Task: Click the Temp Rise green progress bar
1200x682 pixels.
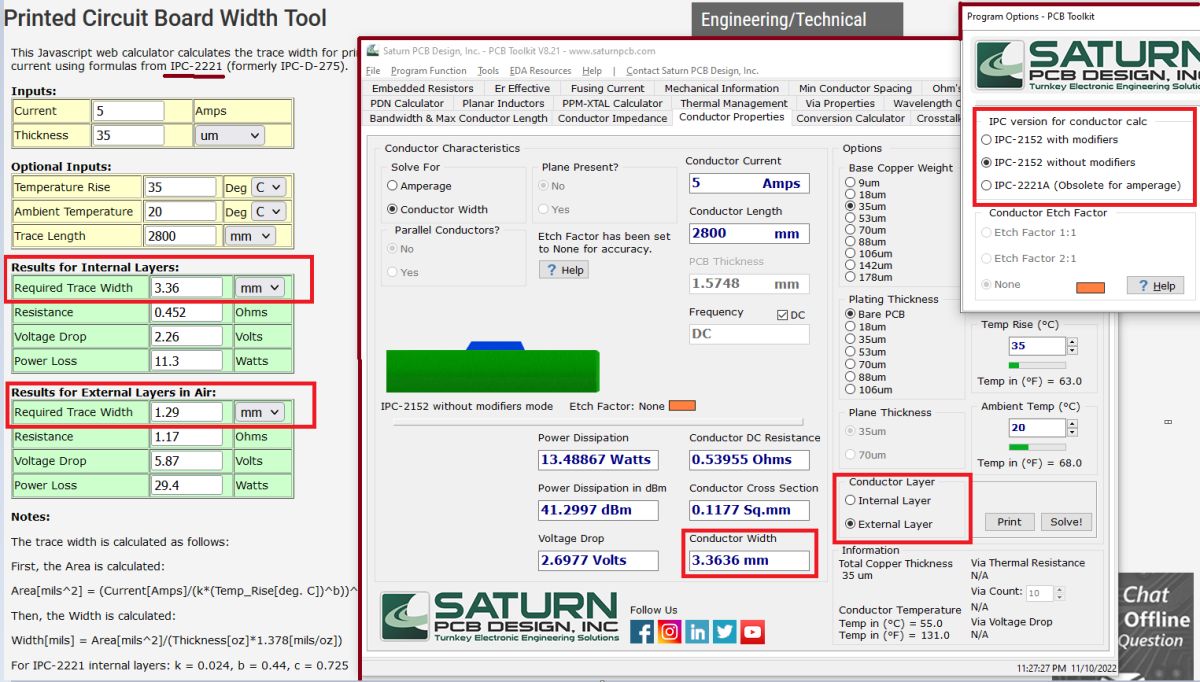Action: [x=1037, y=365]
